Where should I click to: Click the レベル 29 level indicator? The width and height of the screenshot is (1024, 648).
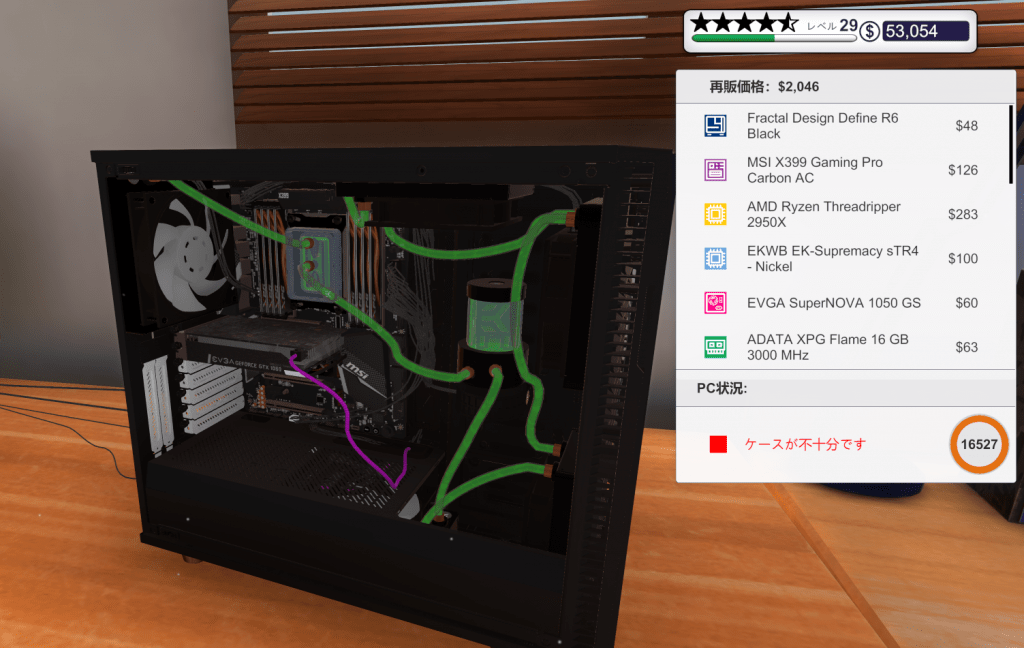coord(832,26)
